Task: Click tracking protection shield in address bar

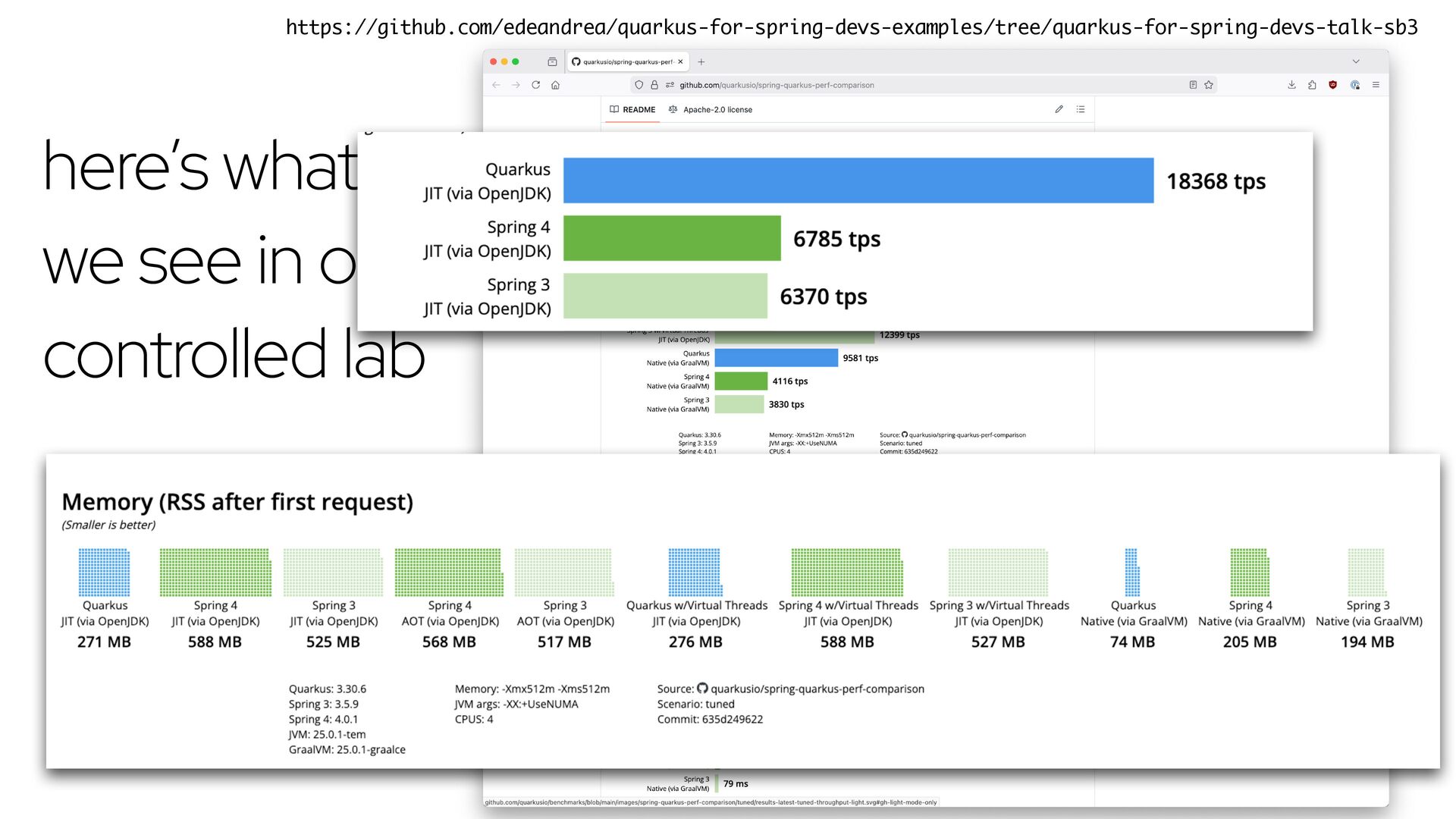Action: (639, 85)
